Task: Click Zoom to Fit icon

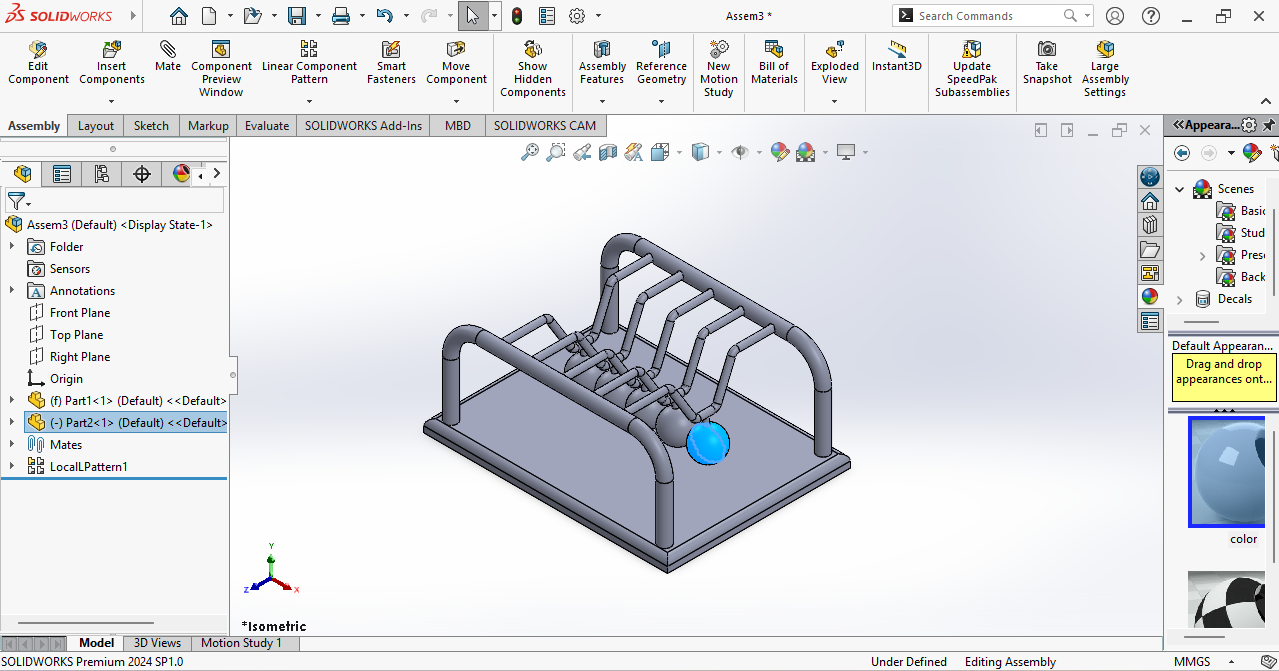Action: (x=530, y=152)
